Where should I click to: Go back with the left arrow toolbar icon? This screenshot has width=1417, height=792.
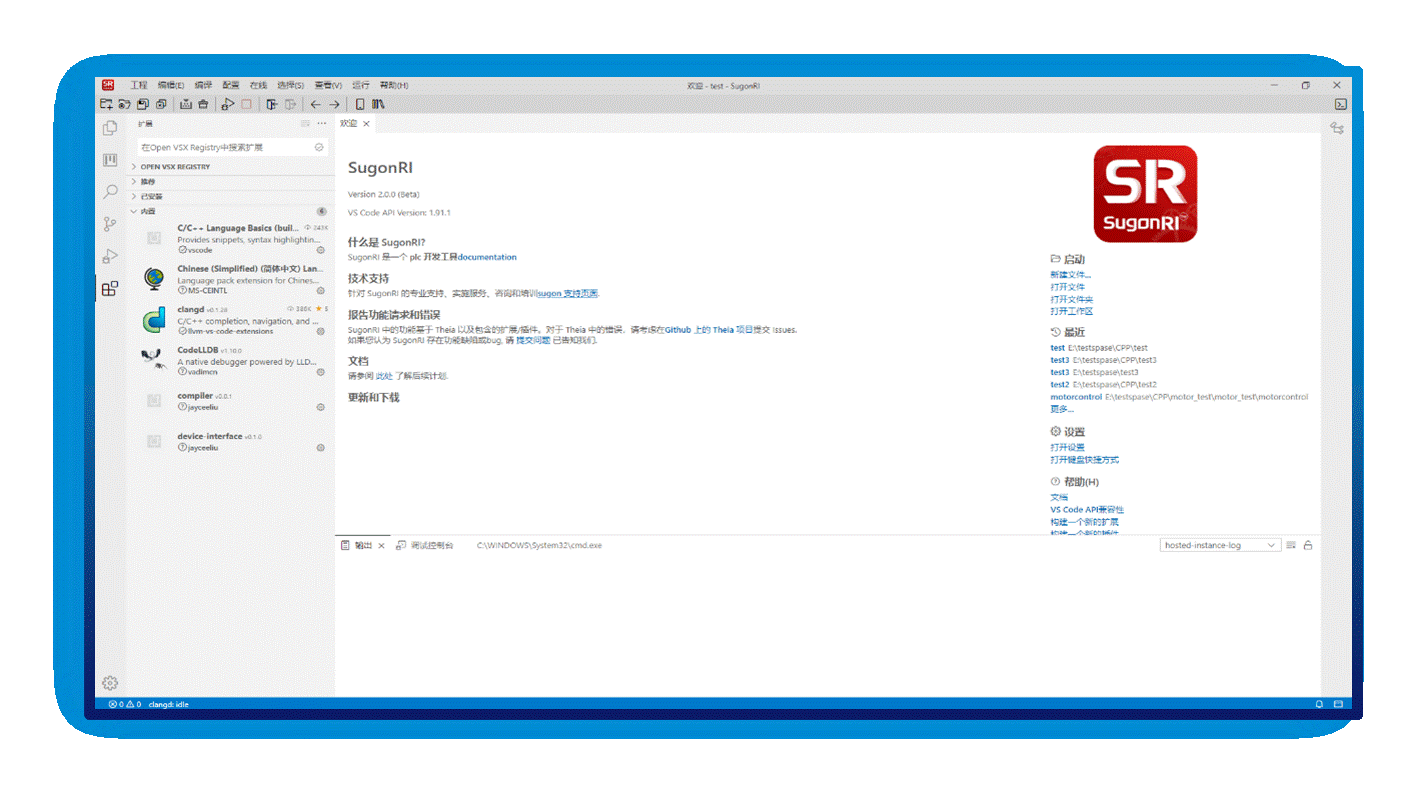click(x=315, y=104)
